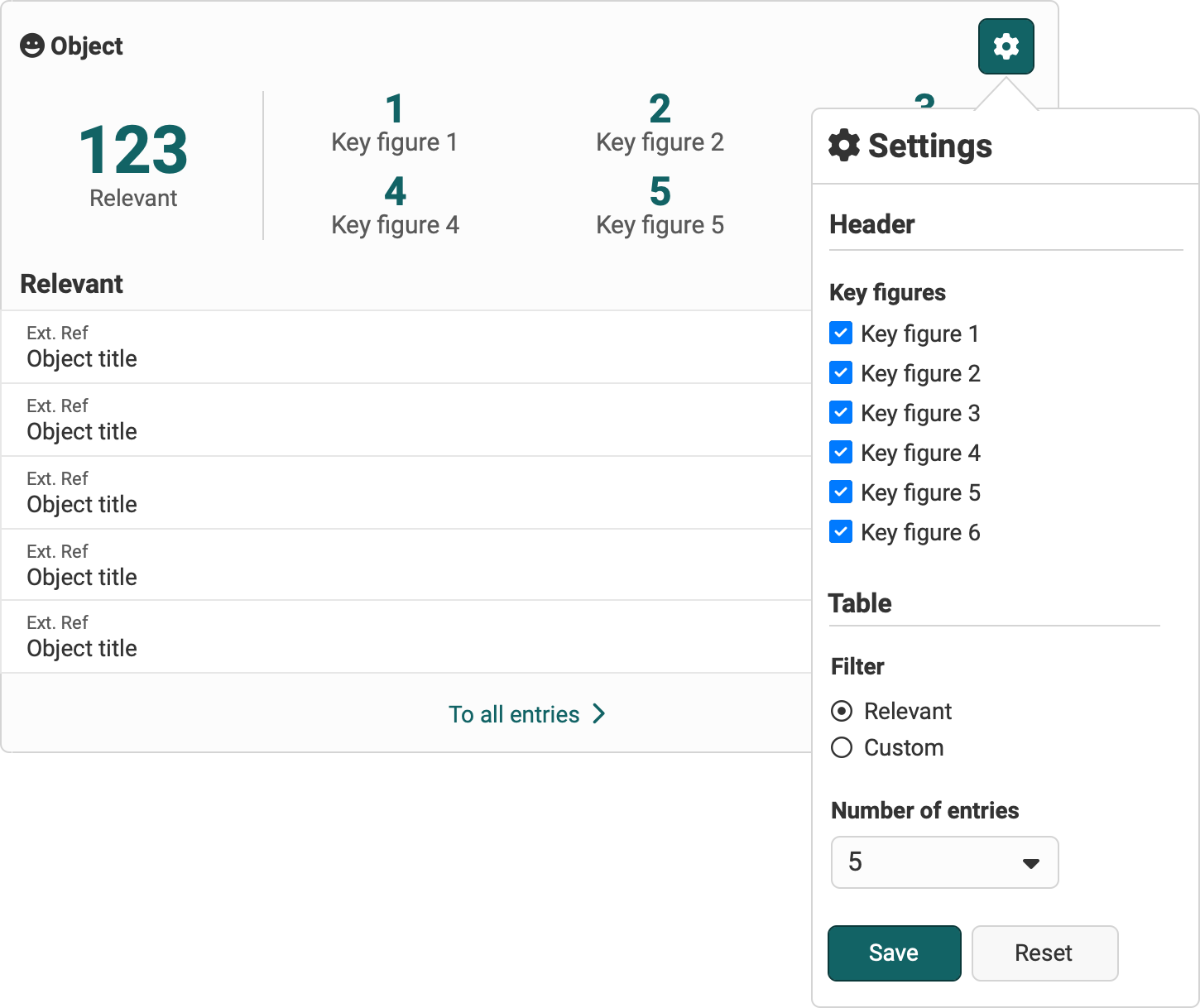This screenshot has width=1200, height=1008.
Task: Click the Relevant count showing 123
Action: click(x=132, y=151)
